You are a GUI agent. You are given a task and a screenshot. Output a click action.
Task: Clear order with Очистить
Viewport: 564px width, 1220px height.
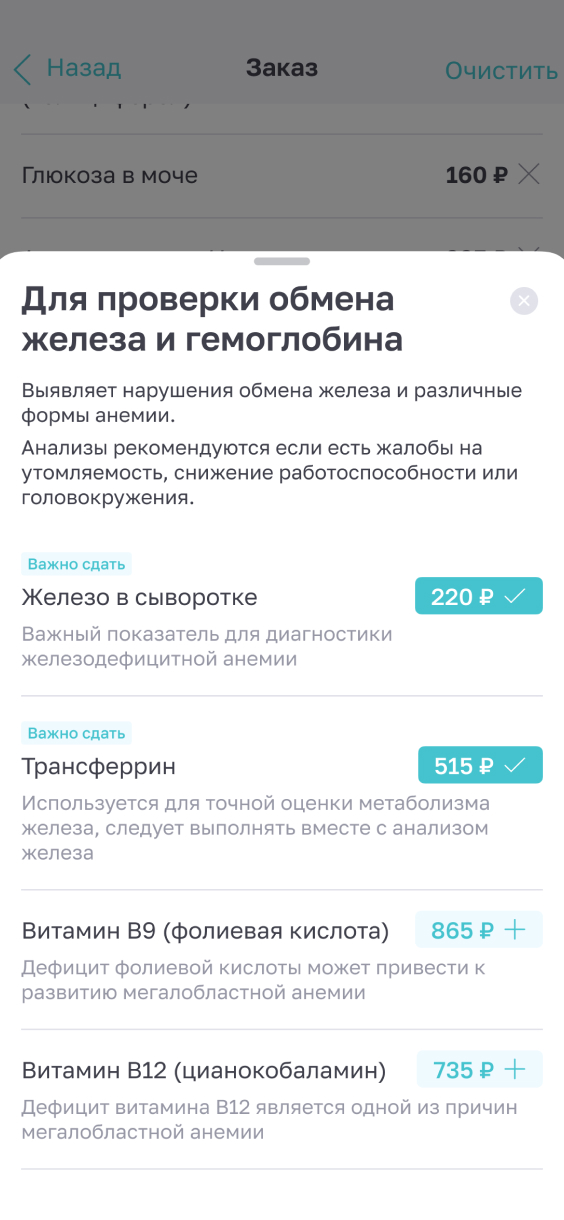click(501, 70)
